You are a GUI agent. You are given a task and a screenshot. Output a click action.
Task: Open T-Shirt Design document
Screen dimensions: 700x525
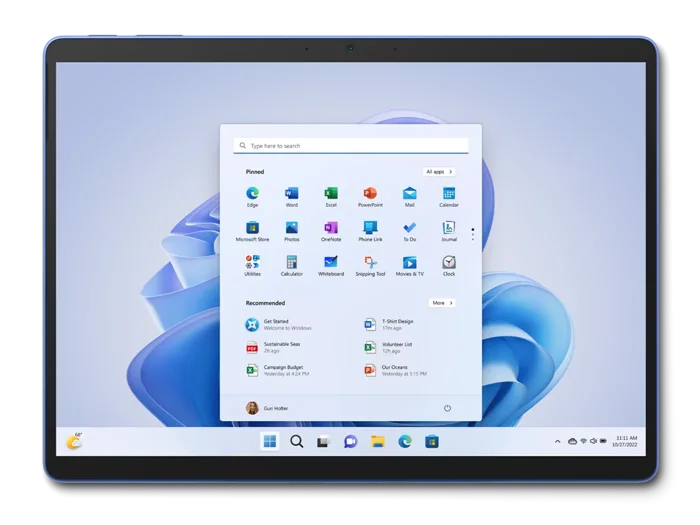389,325
